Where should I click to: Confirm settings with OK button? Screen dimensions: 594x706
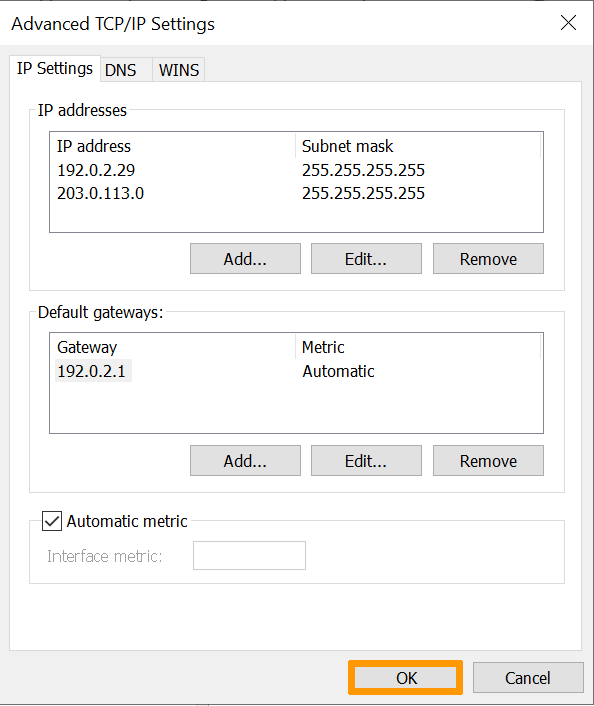click(x=405, y=678)
